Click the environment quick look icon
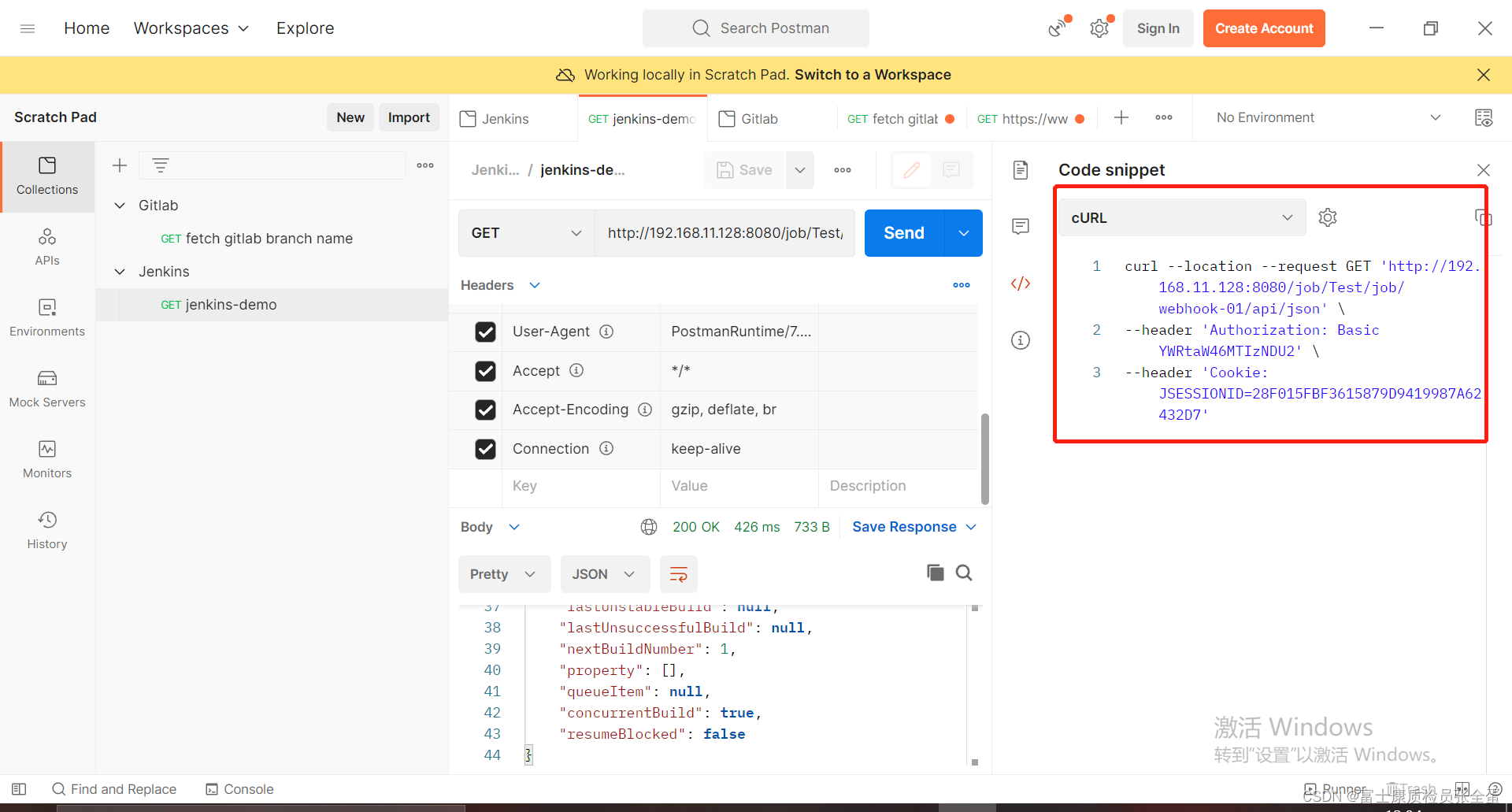The width and height of the screenshot is (1512, 812). 1484,118
